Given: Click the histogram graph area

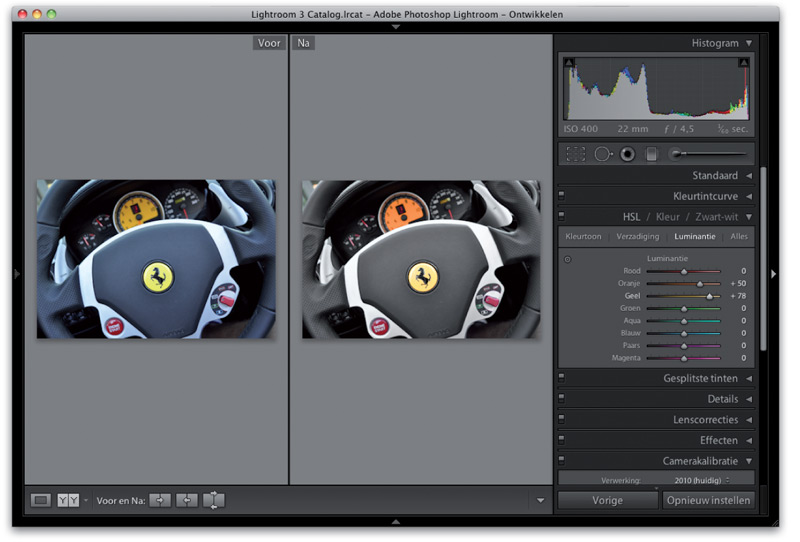Looking at the screenshot, I should [656, 88].
